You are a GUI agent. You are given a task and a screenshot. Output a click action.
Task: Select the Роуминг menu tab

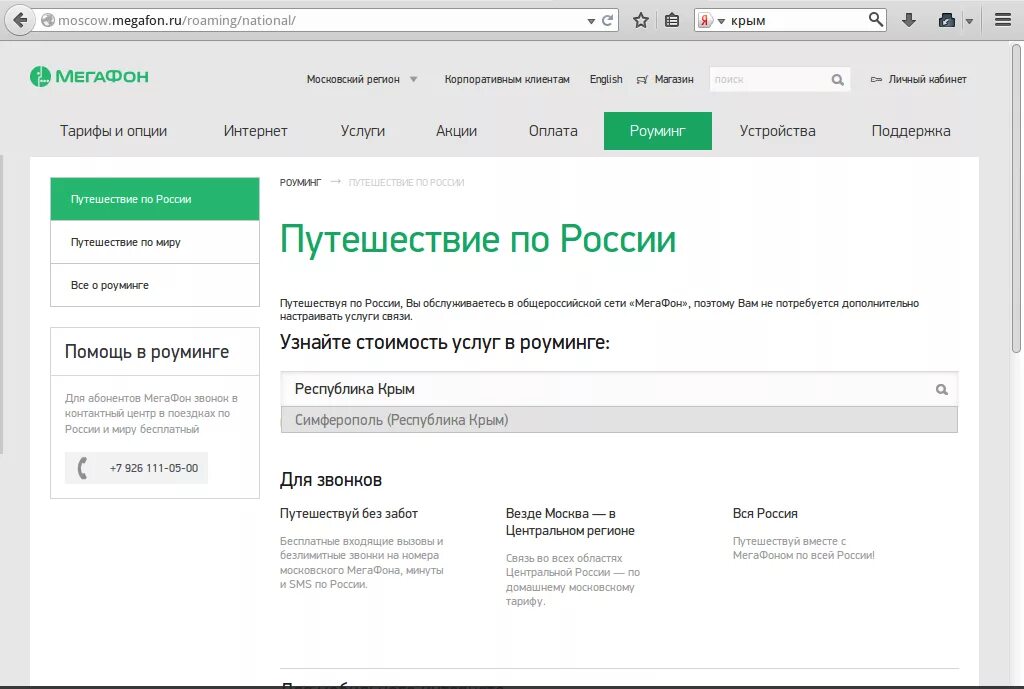tap(658, 131)
